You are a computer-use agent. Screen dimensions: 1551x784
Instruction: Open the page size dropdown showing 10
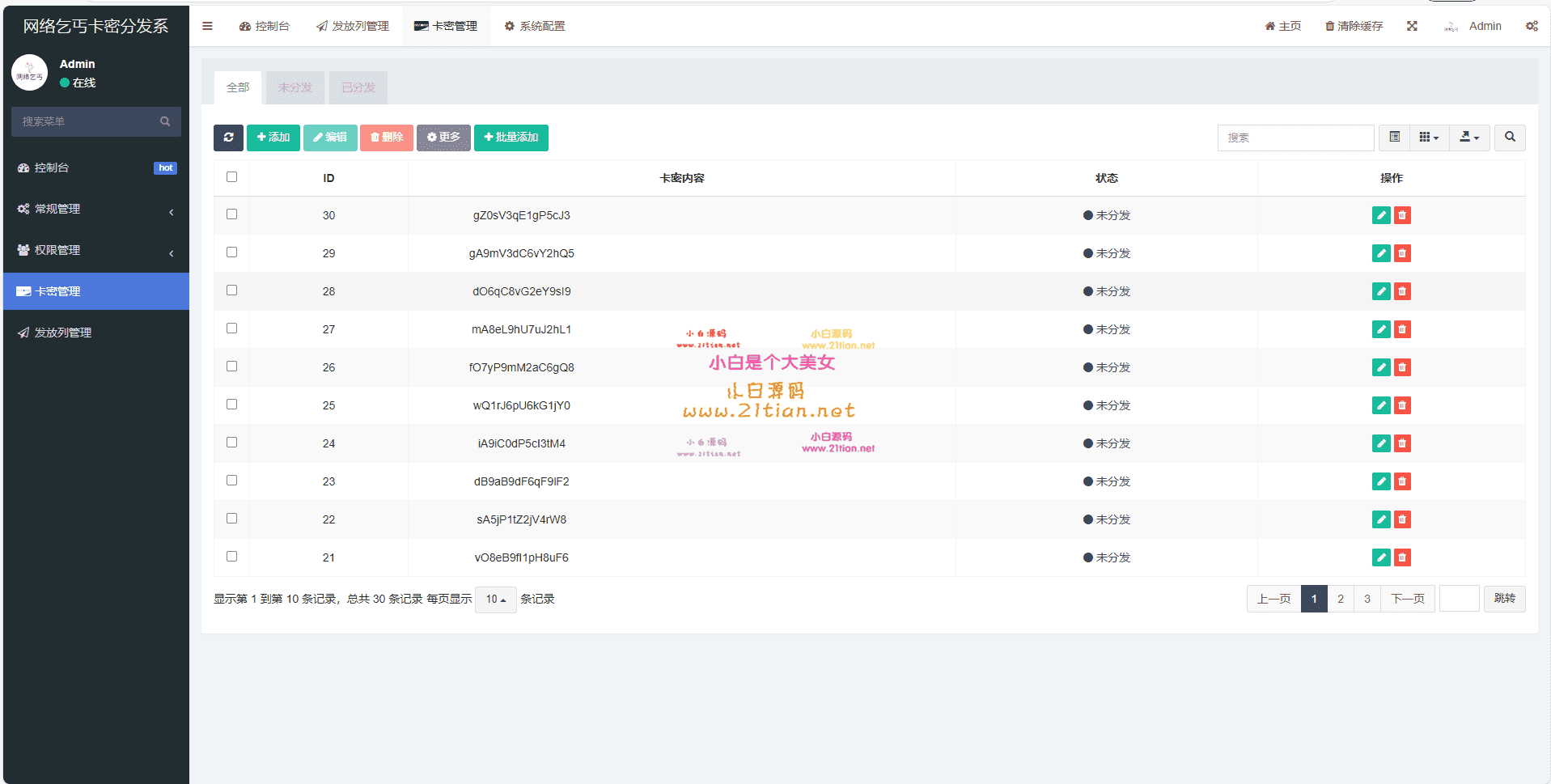point(495,600)
